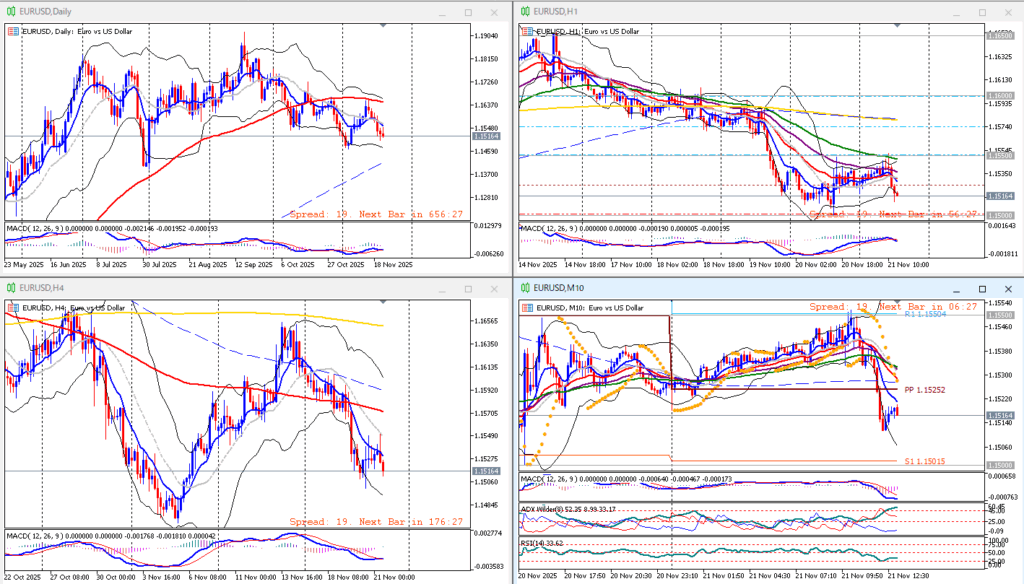This screenshot has height=584, width=1024.
Task: Click the EURUSD,Daily window candlestick icon
Action: pyautogui.click(x=12, y=11)
